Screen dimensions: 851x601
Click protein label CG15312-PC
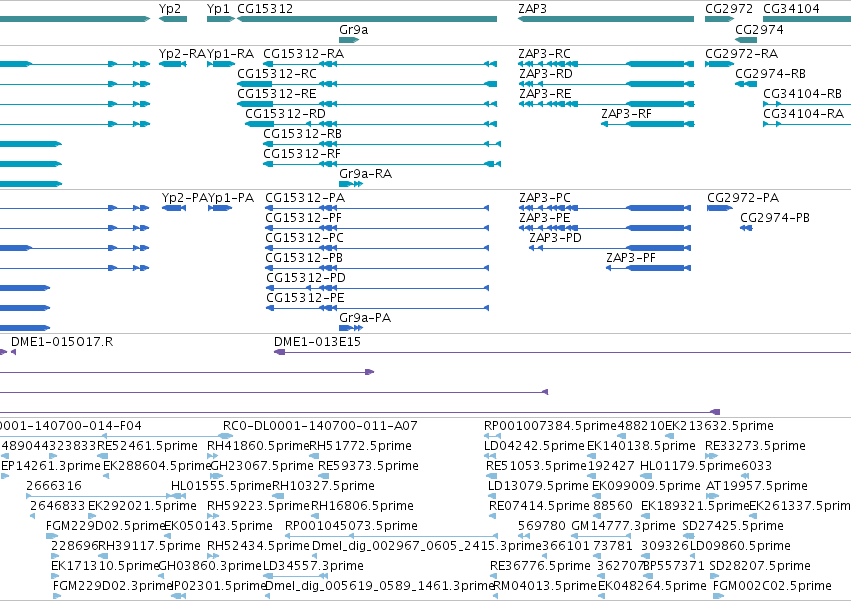[x=304, y=238]
